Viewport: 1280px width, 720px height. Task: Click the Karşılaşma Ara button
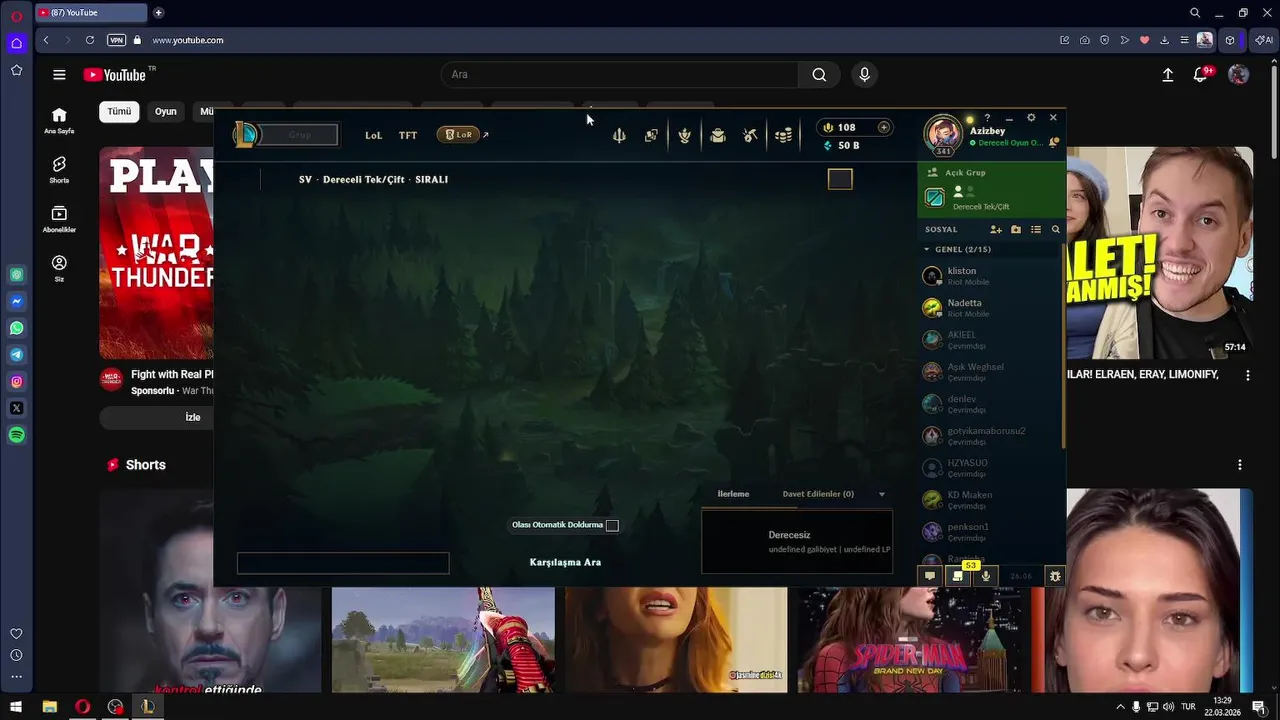[565, 562]
